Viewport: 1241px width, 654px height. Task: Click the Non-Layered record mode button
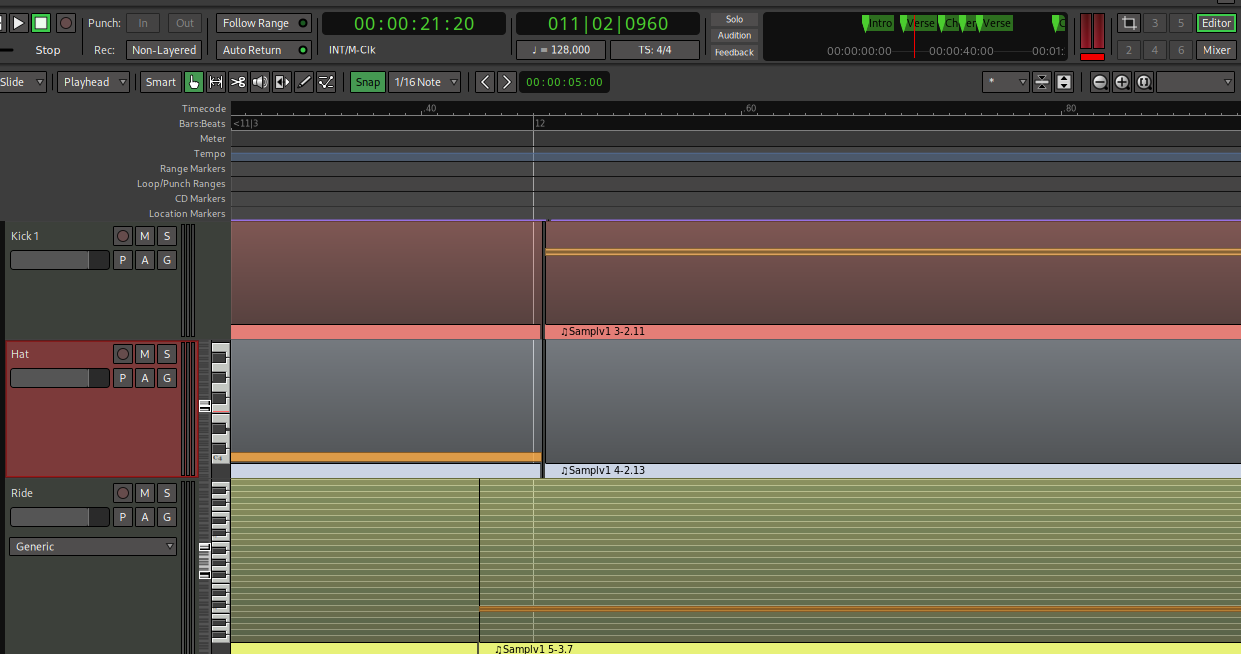pyautogui.click(x=163, y=50)
